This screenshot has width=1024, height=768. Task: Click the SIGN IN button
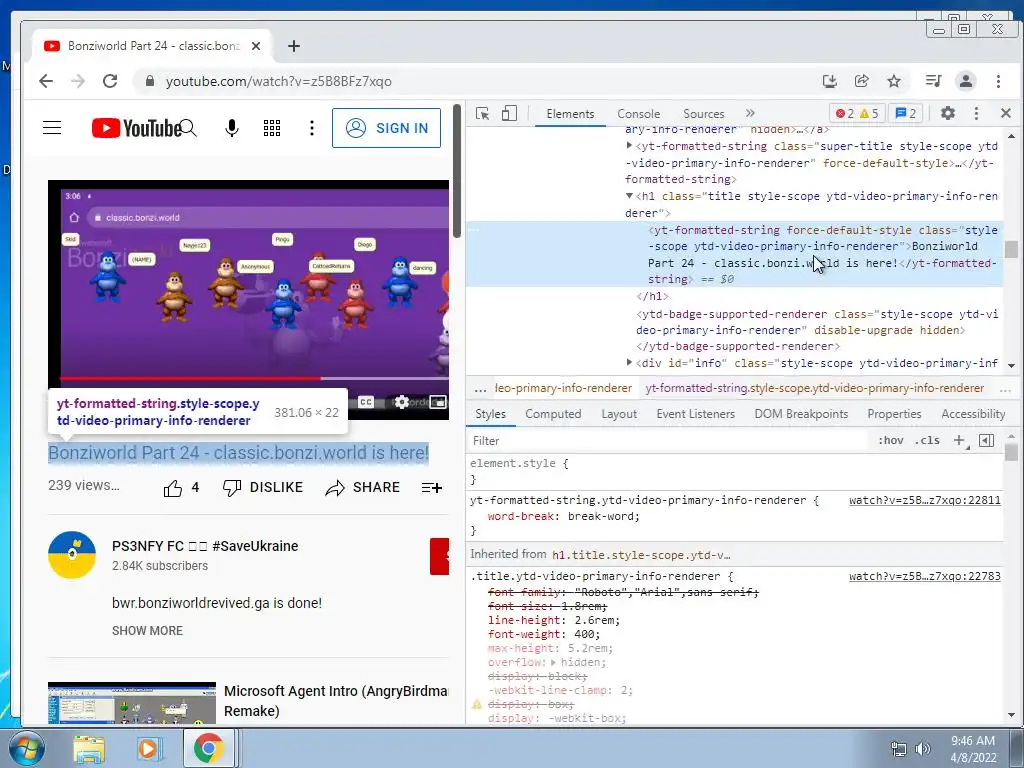point(387,128)
